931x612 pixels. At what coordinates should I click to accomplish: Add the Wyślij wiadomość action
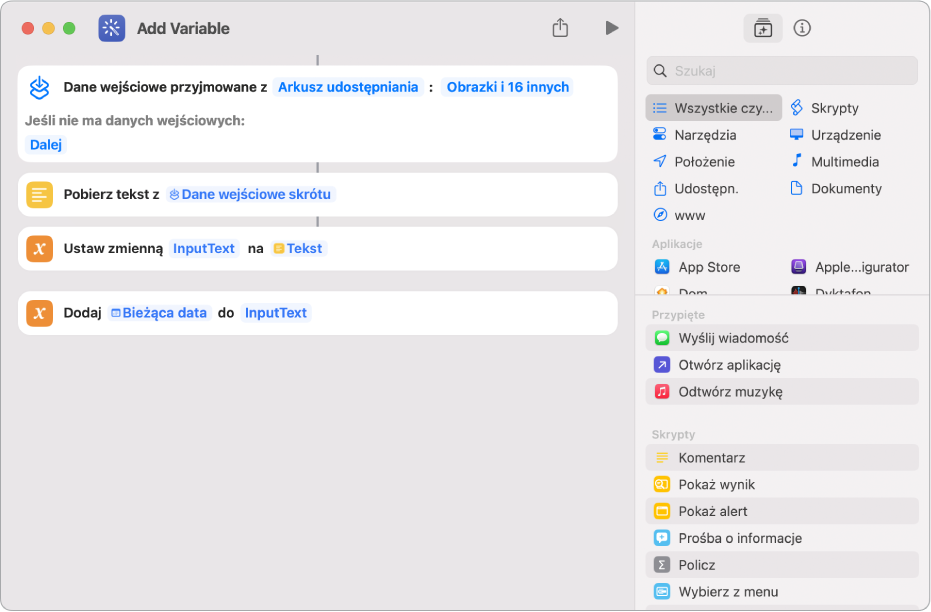pos(732,338)
